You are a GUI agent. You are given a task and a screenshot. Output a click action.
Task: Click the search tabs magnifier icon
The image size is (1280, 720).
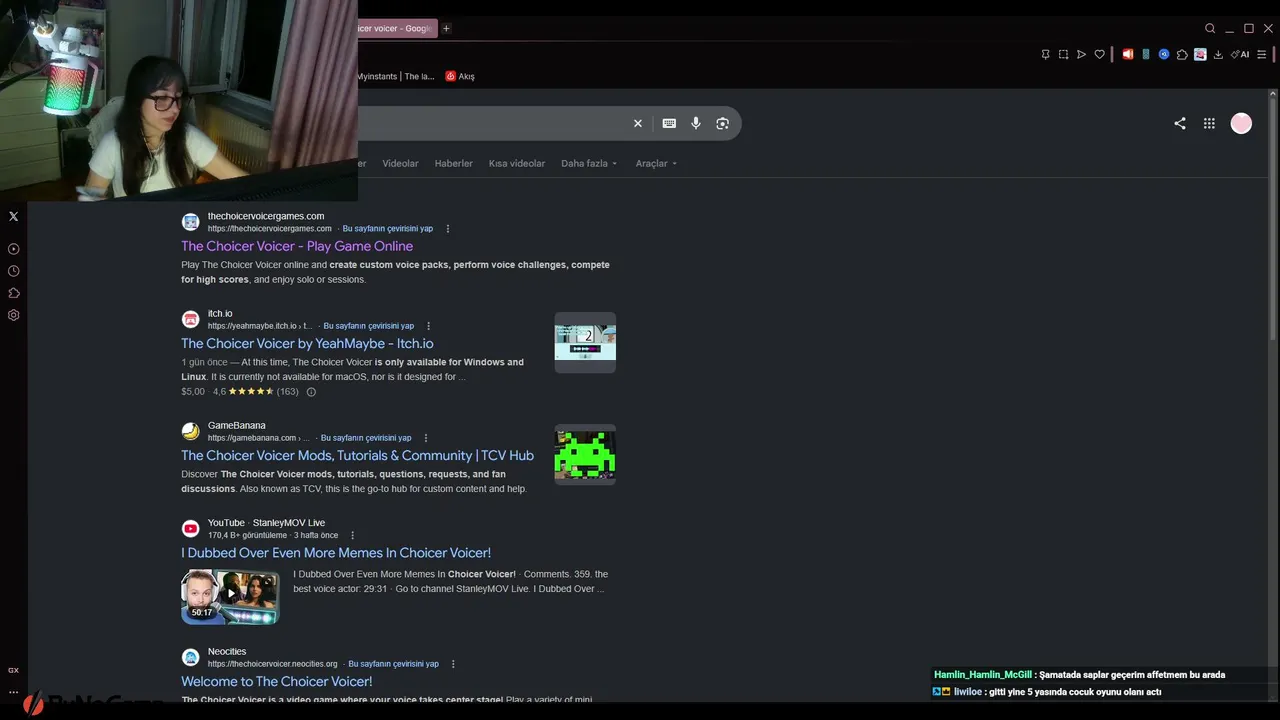[x=1210, y=28]
